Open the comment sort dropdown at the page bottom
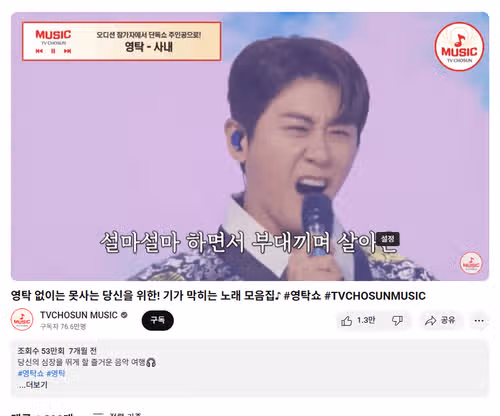 (117, 414)
